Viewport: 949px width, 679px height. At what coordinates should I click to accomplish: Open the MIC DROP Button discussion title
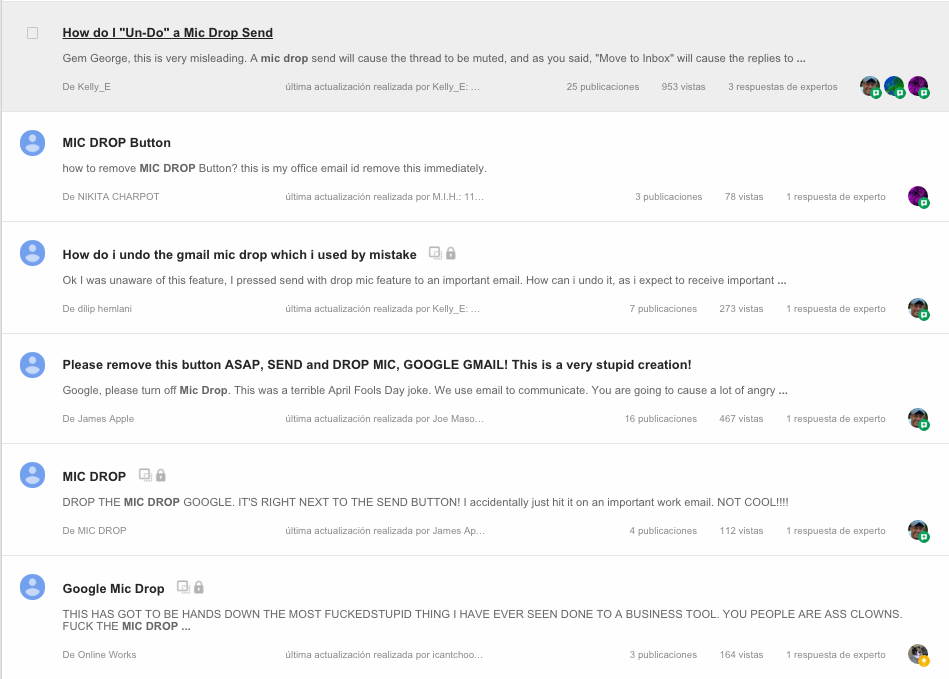tap(117, 143)
